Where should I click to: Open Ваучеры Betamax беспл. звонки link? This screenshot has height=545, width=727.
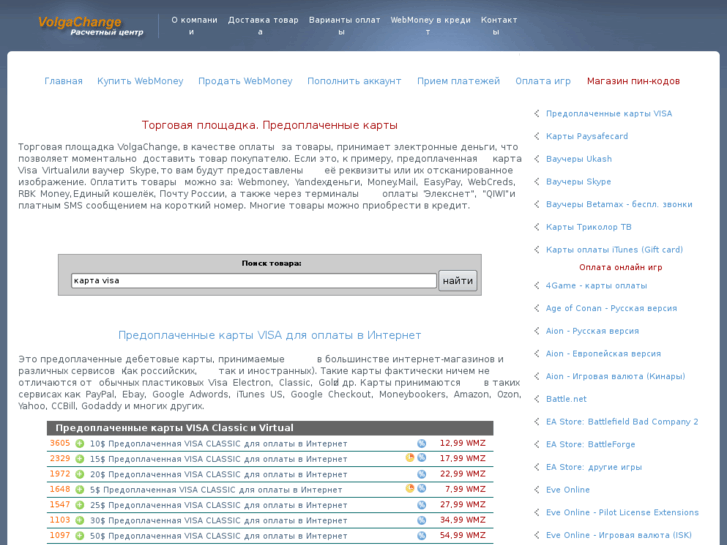click(x=619, y=204)
